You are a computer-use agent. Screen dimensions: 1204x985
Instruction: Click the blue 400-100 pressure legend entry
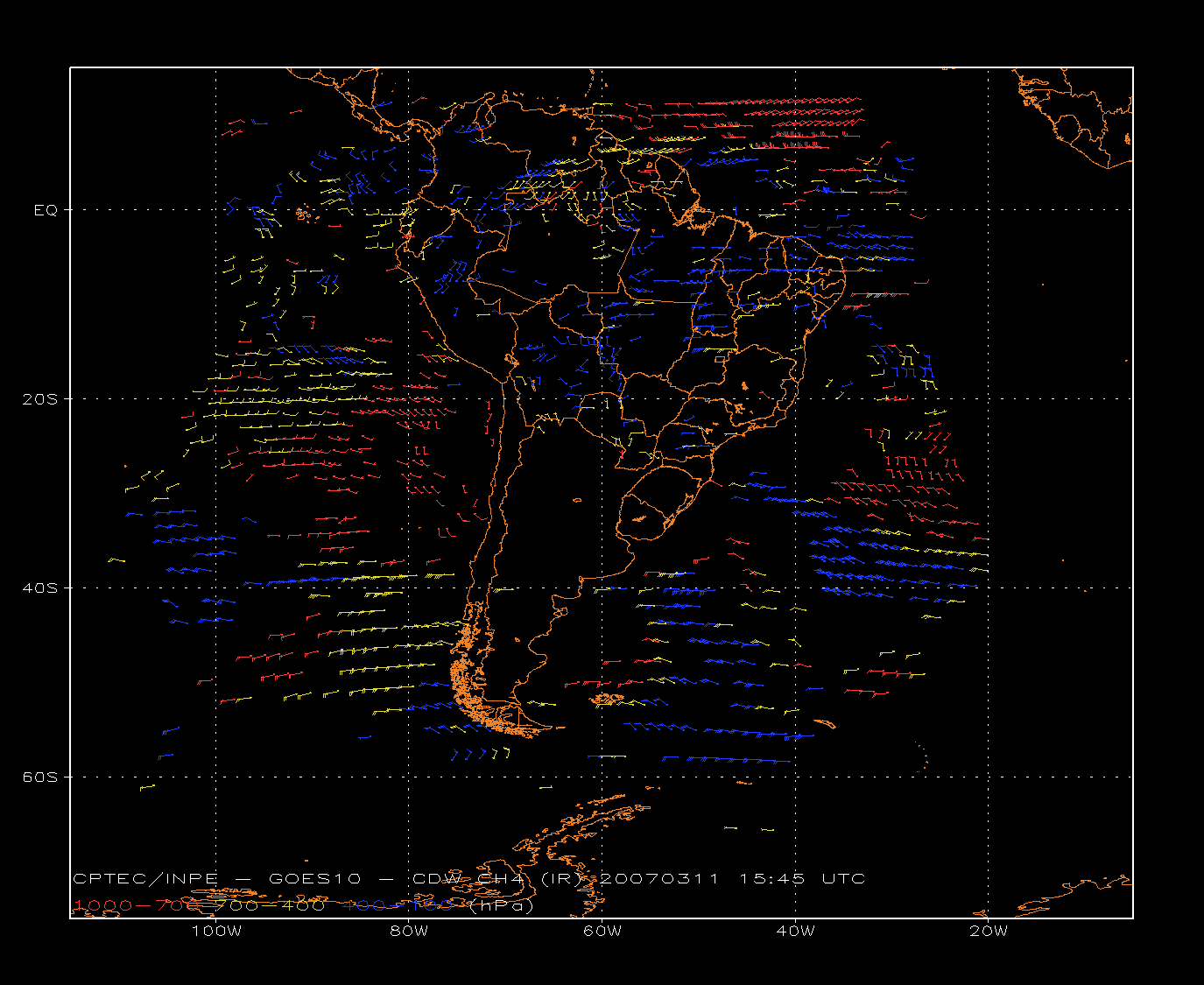pyautogui.click(x=397, y=905)
